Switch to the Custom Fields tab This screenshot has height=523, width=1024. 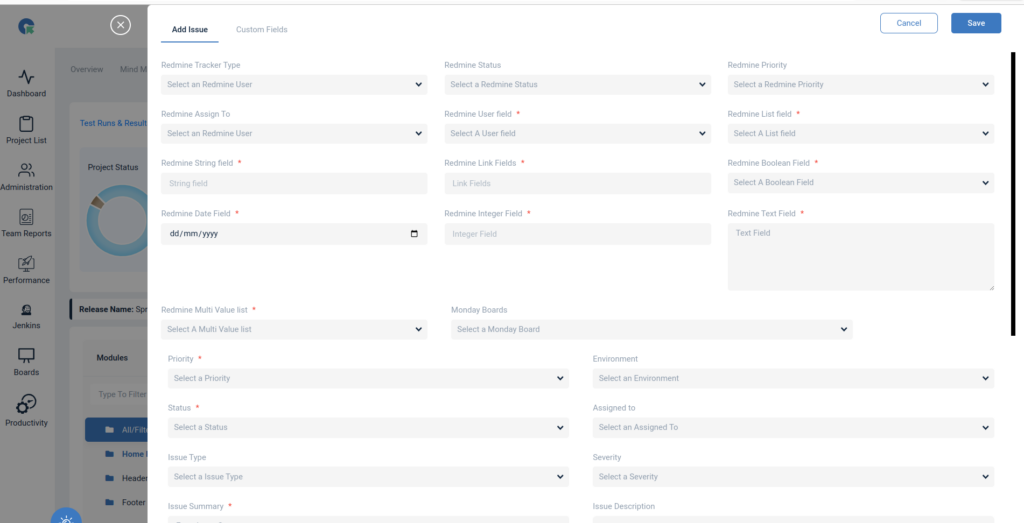click(261, 30)
